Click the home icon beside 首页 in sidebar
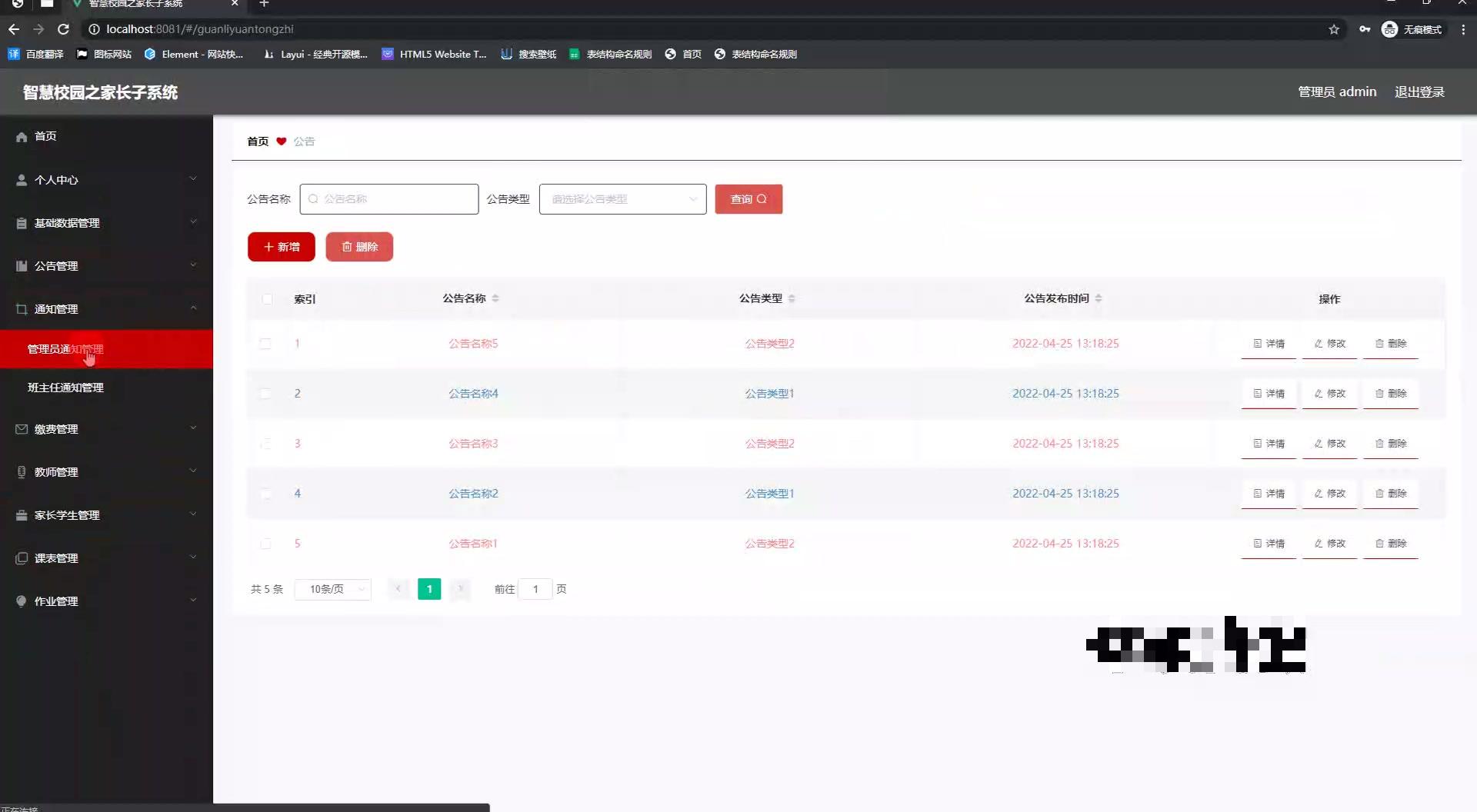The height and width of the screenshot is (812, 1477). (x=22, y=137)
